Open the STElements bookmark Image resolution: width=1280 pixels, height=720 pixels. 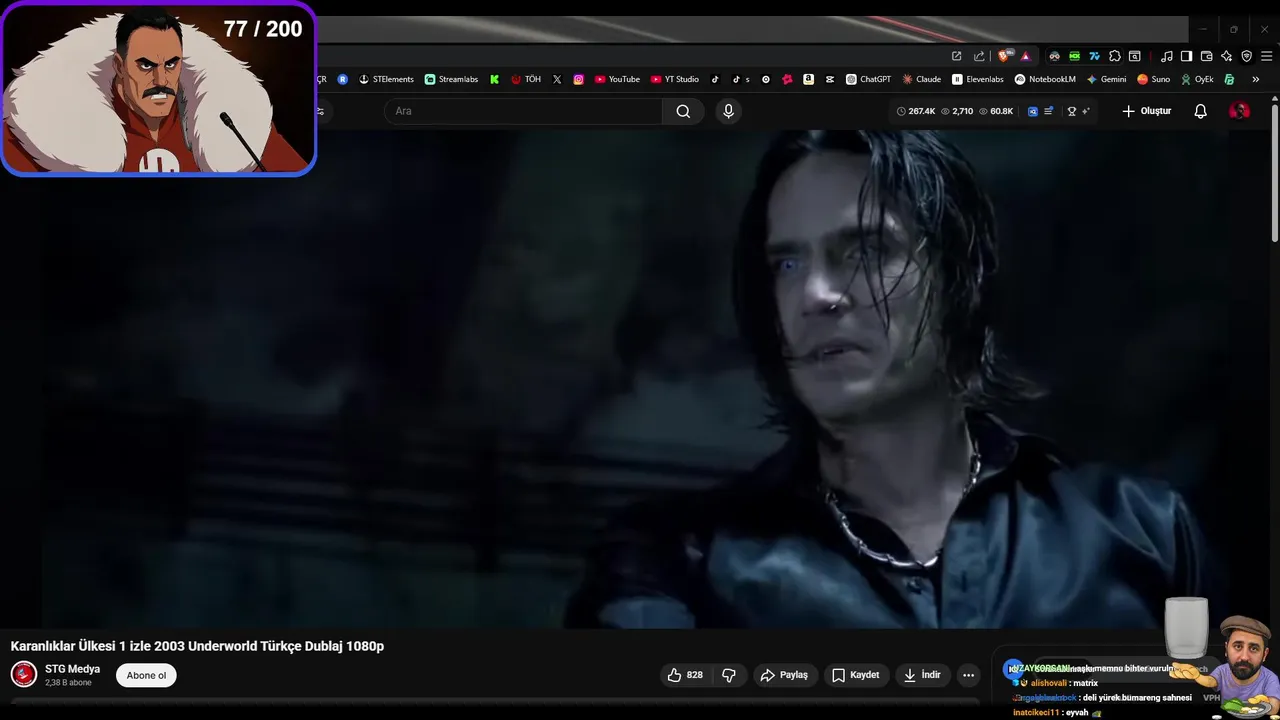pos(386,79)
